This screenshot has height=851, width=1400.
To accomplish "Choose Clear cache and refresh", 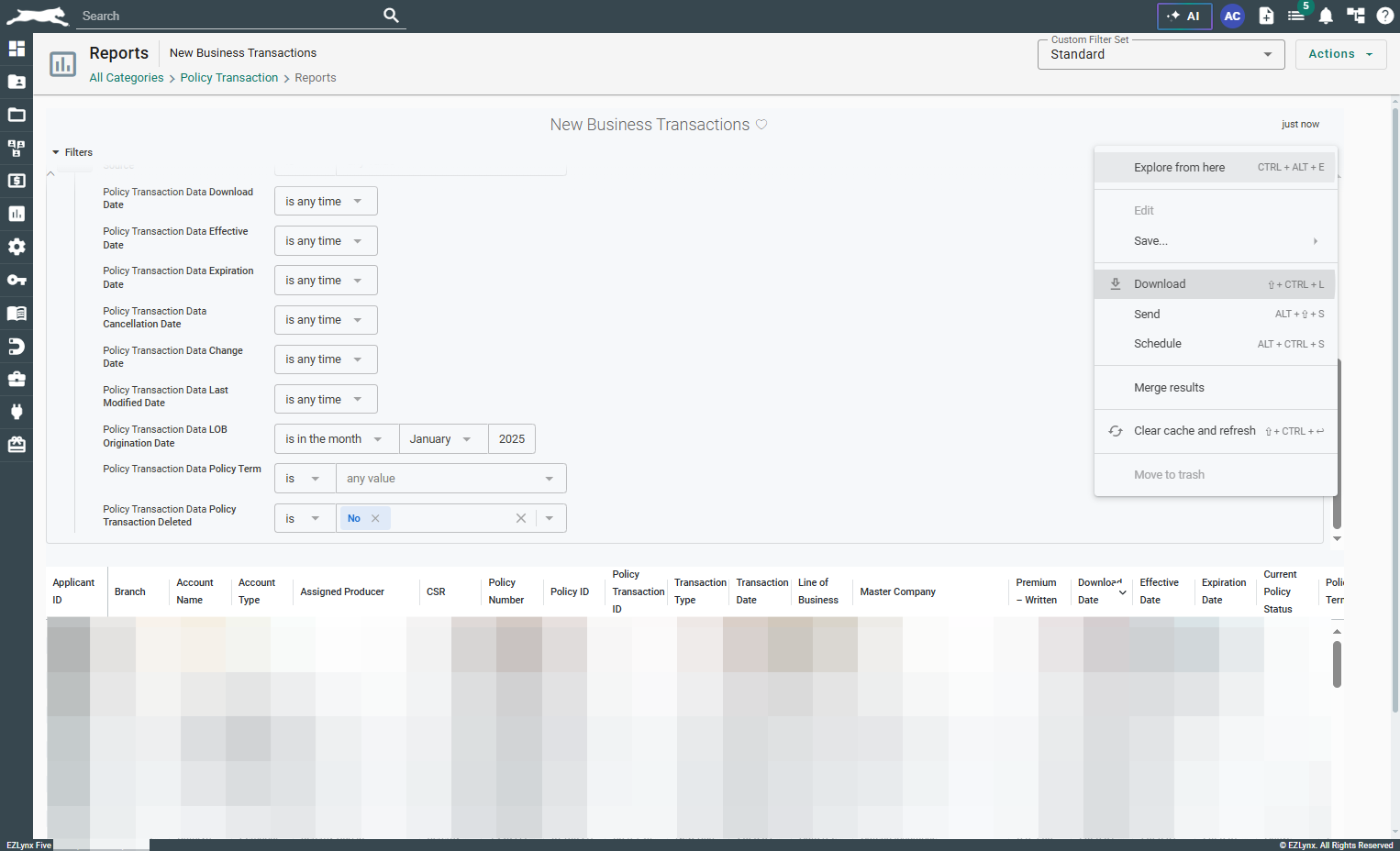I will [x=1215, y=430].
